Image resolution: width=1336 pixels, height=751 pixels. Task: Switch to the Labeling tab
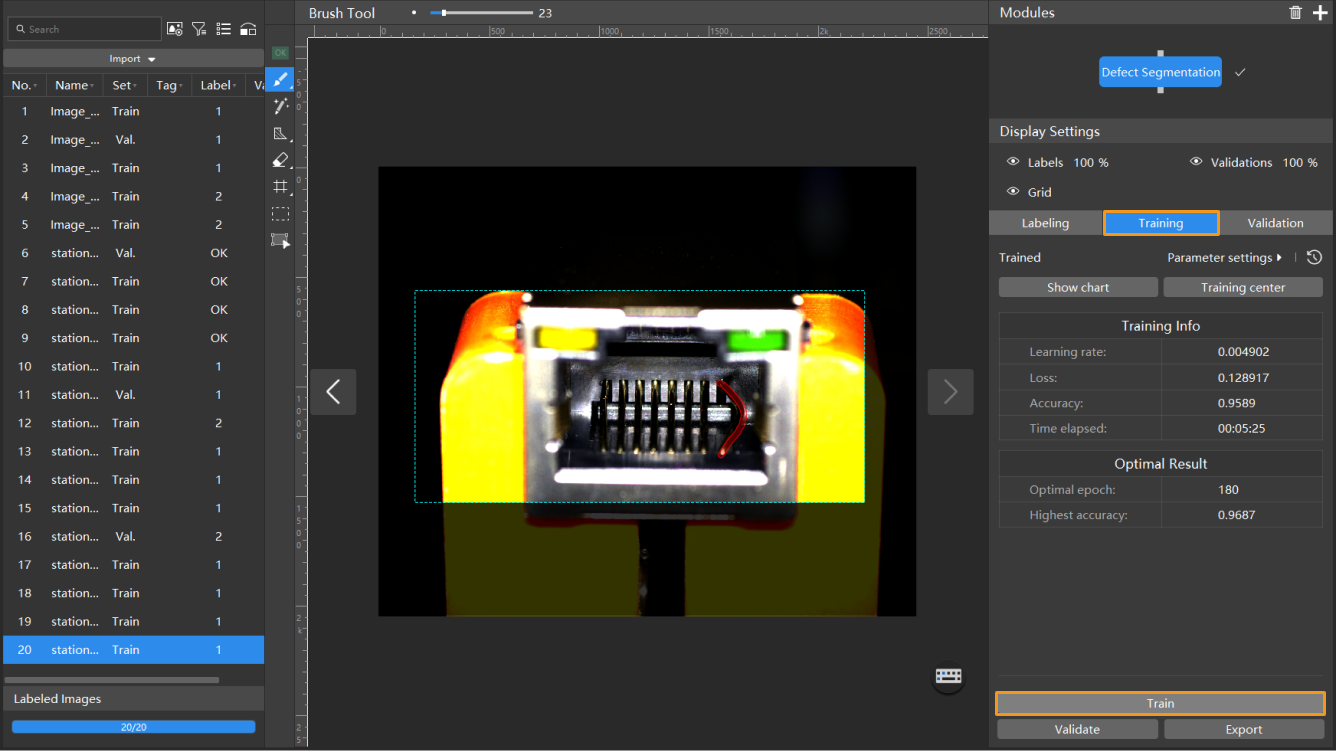tap(1045, 223)
